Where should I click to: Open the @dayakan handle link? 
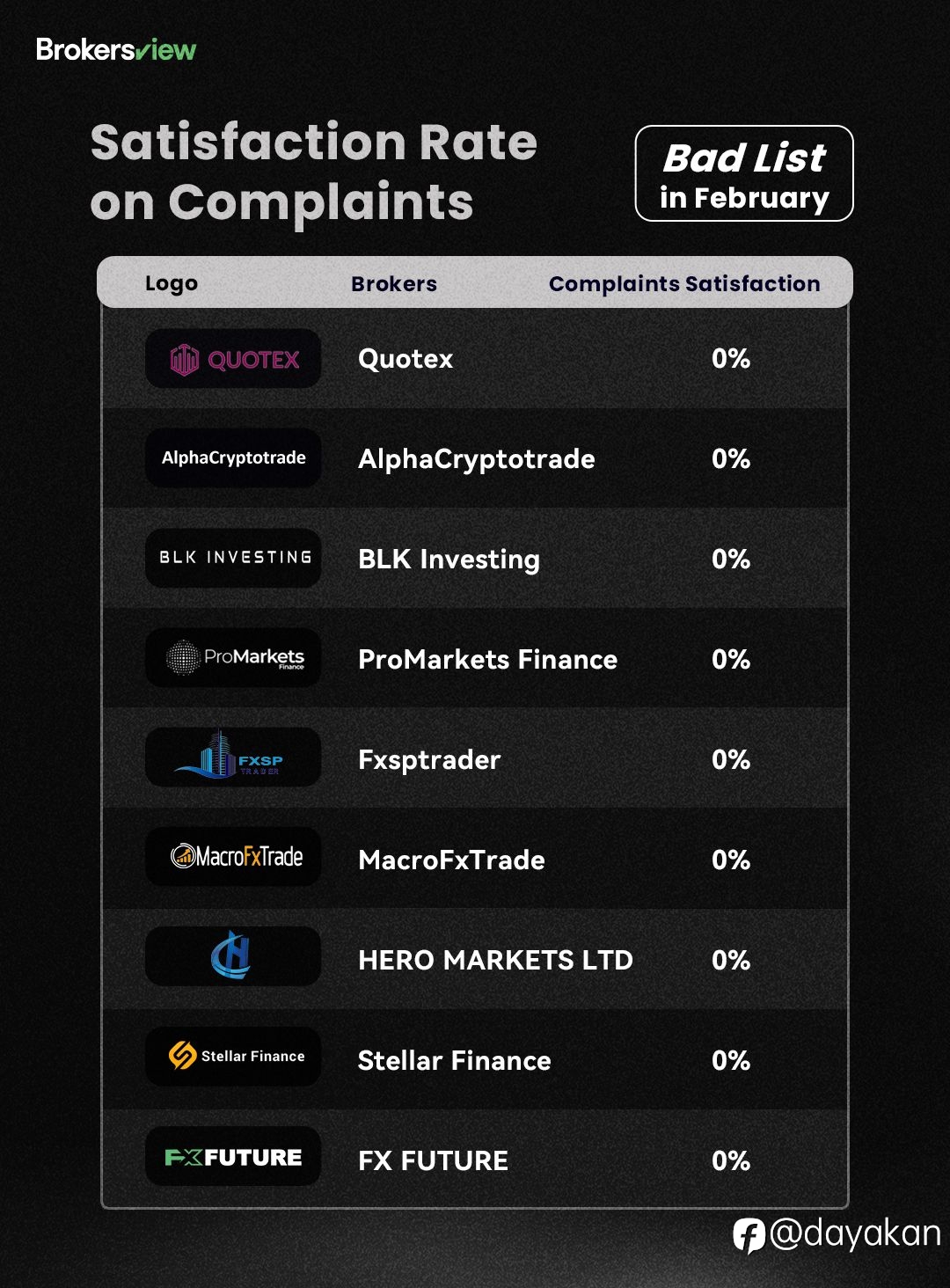point(855,1233)
